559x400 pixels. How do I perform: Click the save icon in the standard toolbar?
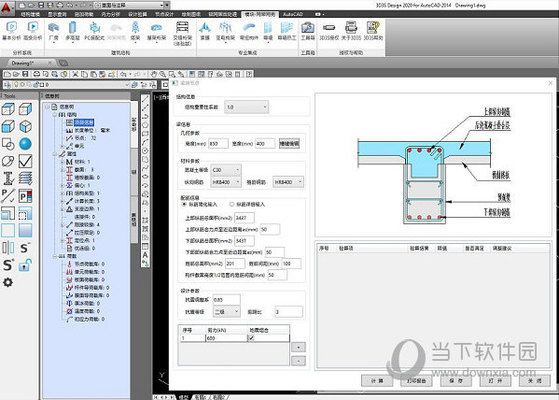pyautogui.click(x=25, y=74)
